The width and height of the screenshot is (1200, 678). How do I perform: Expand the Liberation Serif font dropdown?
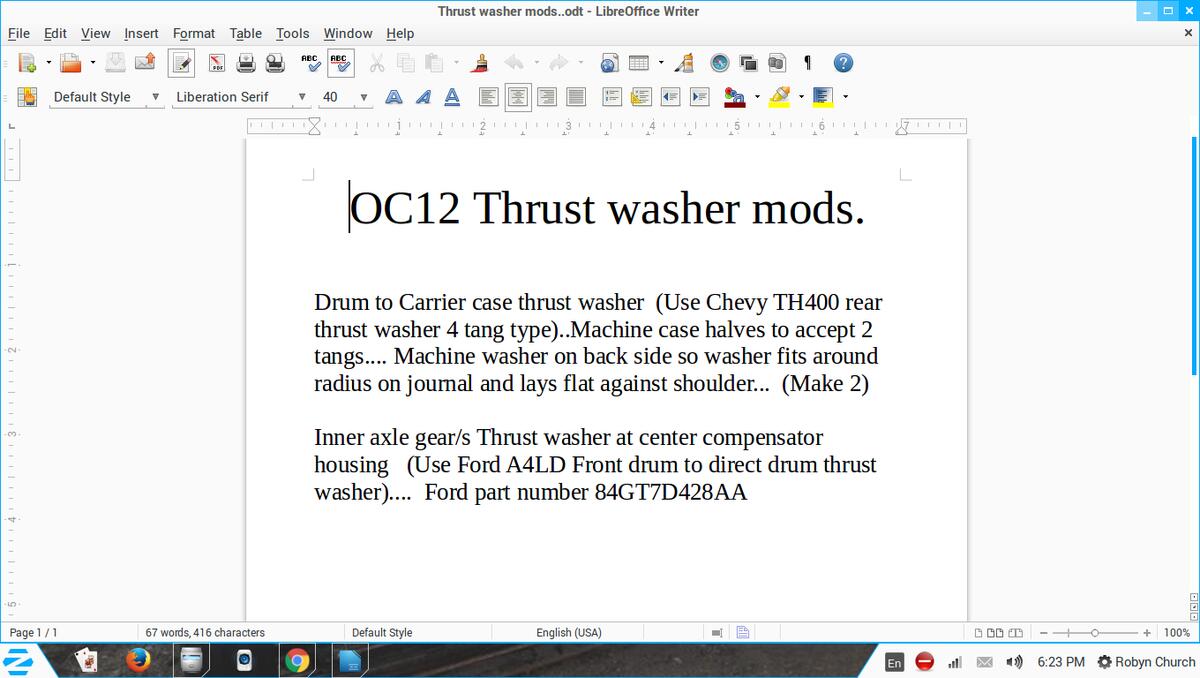pyautogui.click(x=302, y=97)
